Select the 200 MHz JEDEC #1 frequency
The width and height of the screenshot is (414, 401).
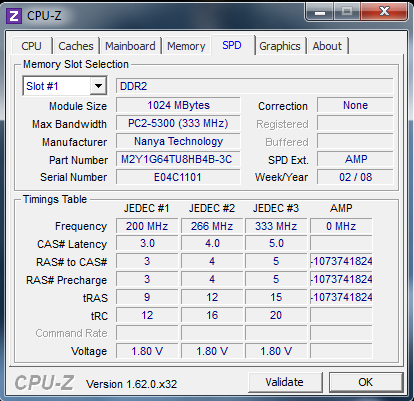[x=147, y=226]
